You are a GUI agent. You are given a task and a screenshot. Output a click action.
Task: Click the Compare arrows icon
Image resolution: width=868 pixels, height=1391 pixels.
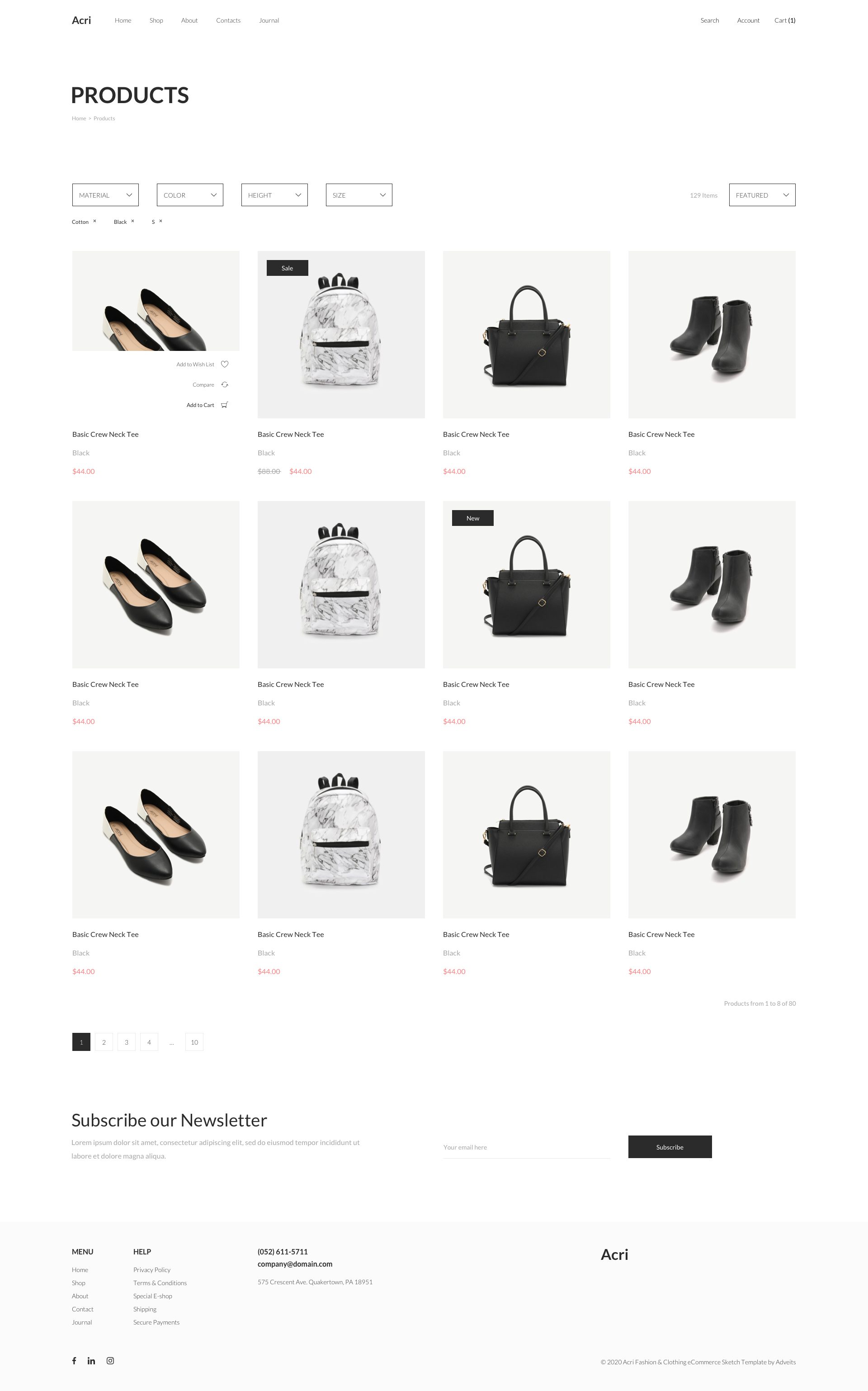pos(225,385)
